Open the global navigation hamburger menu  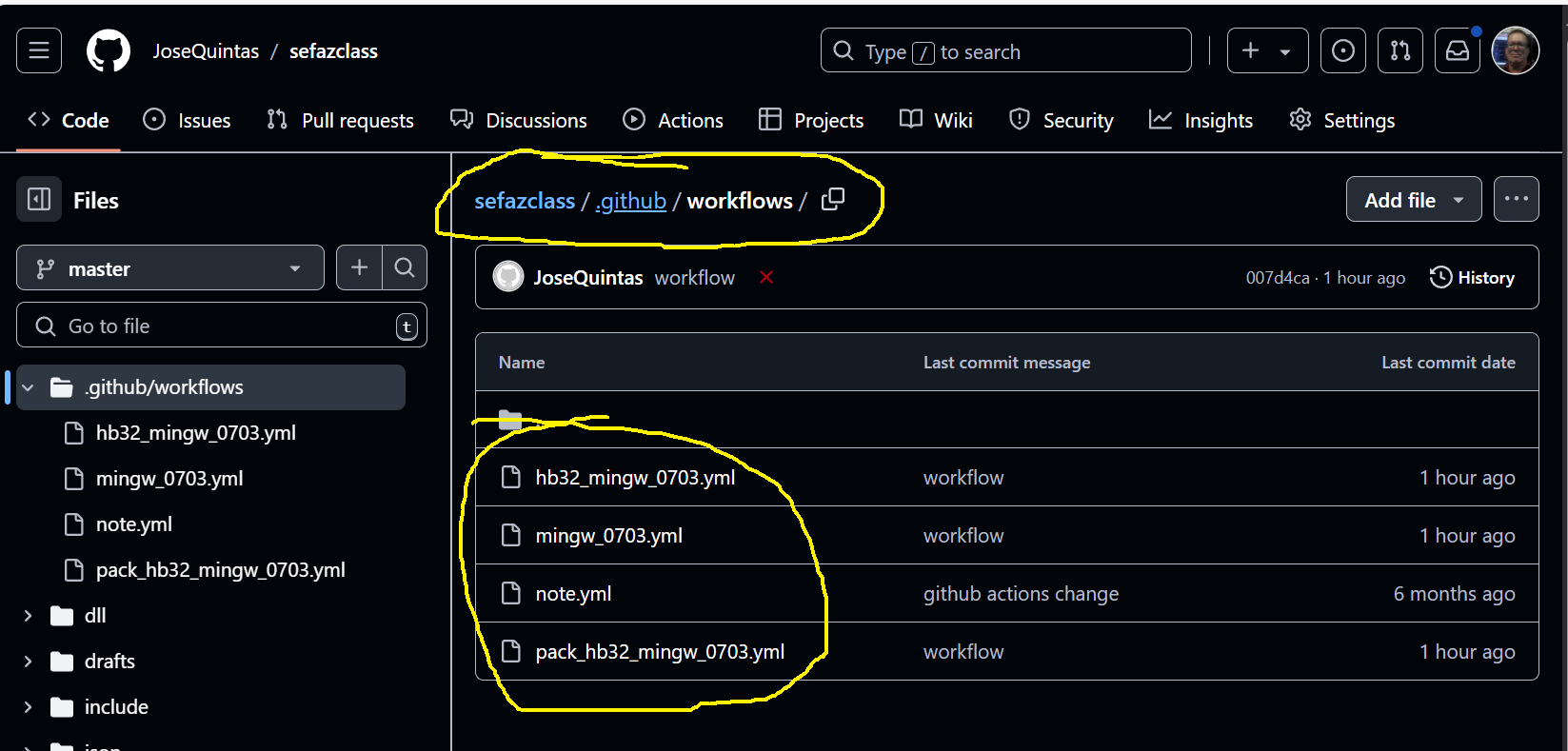coord(39,50)
